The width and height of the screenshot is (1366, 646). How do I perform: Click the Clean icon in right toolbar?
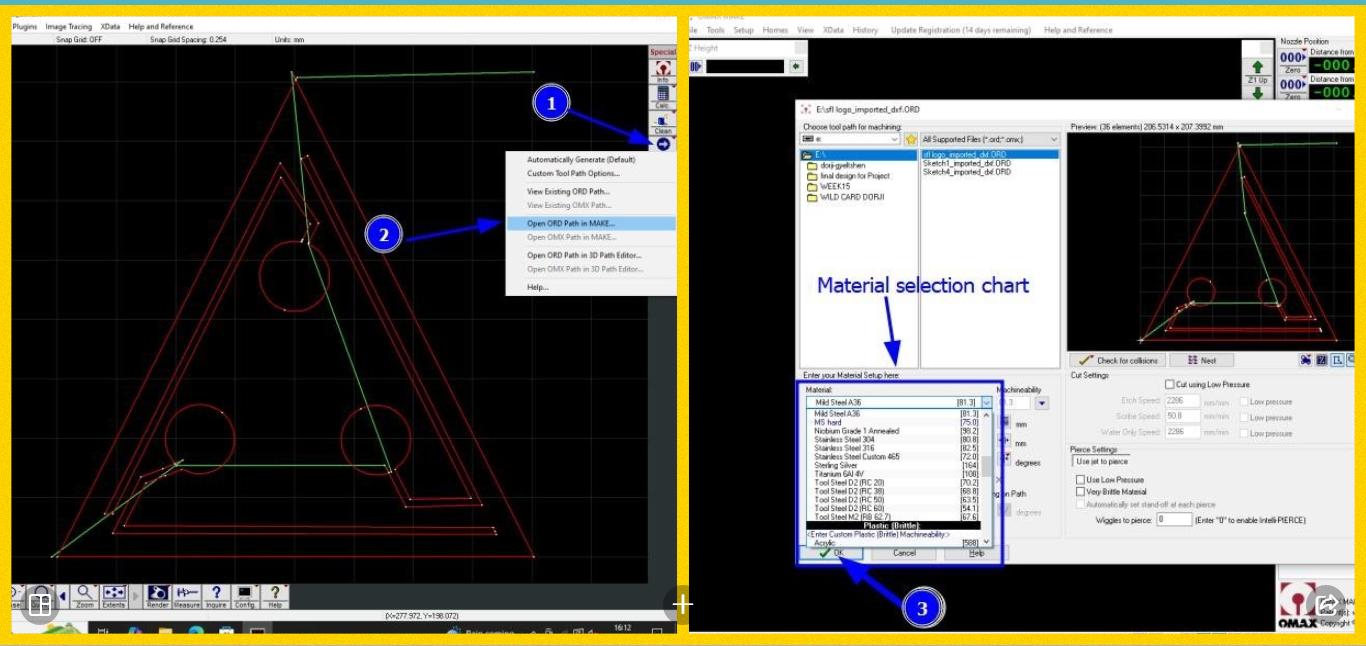pyautogui.click(x=662, y=123)
